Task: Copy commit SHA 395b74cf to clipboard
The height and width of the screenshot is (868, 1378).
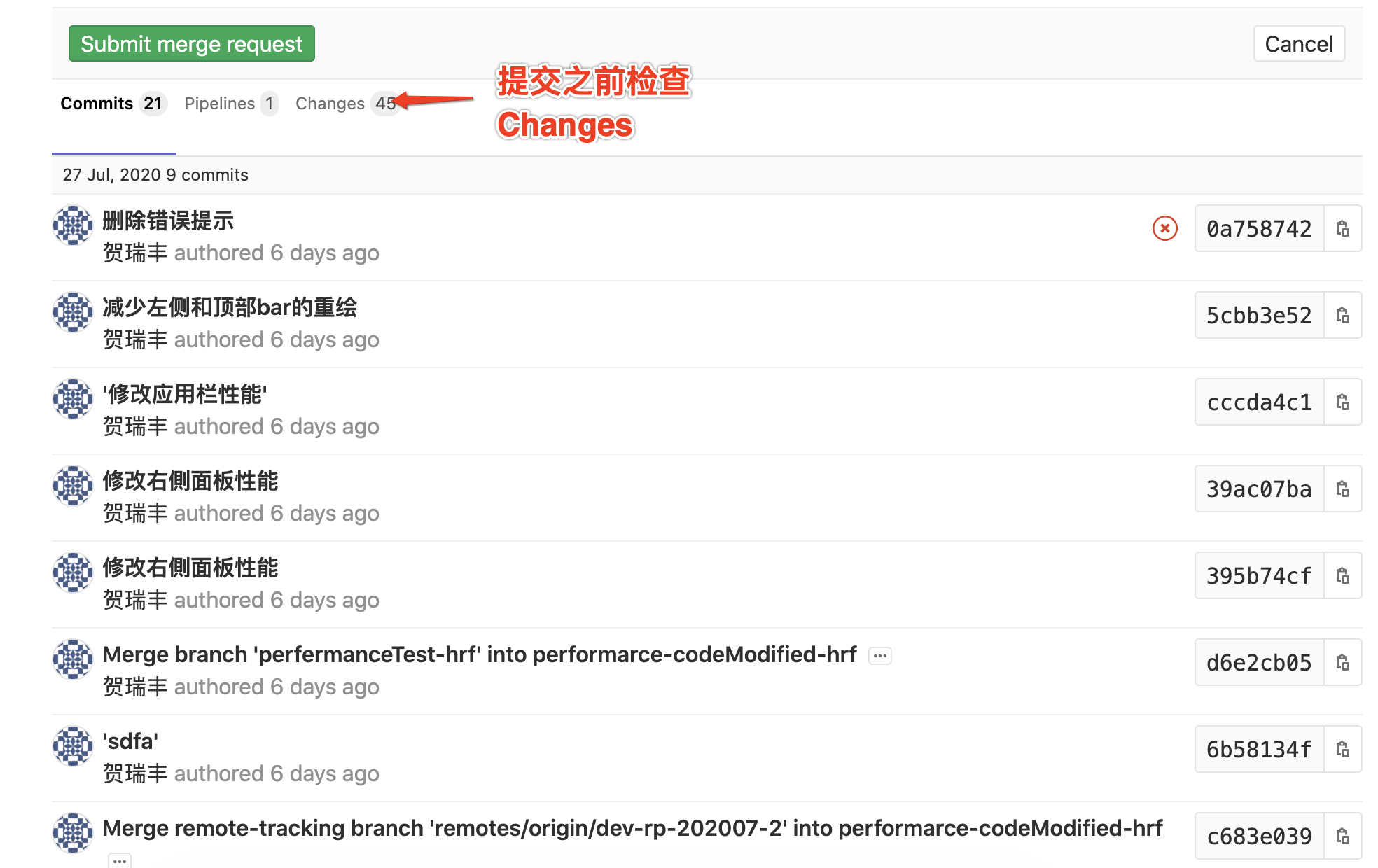Action: pos(1342,575)
